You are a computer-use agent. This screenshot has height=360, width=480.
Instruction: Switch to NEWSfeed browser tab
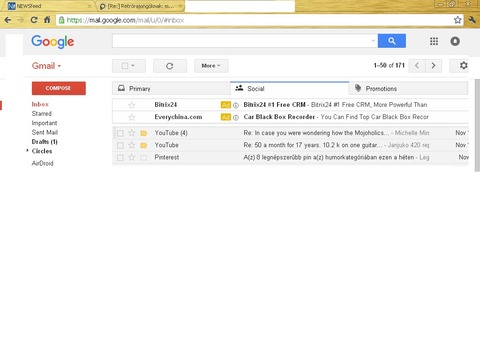[50, 6]
